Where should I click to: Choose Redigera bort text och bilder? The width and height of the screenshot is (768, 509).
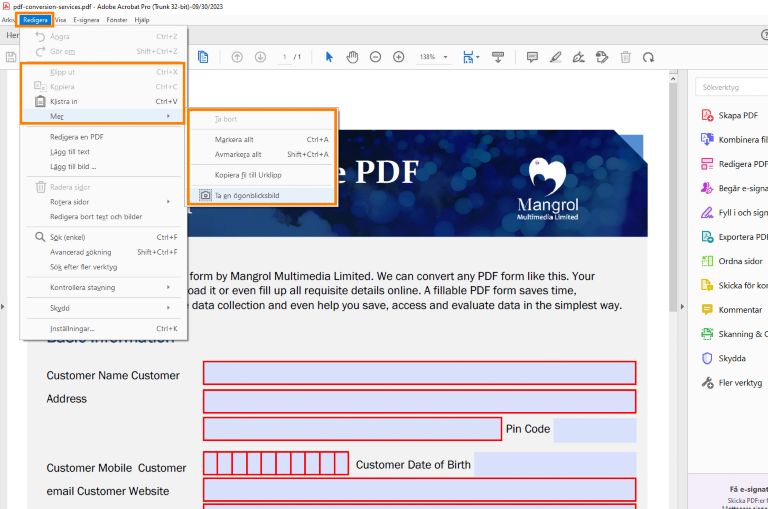pyautogui.click(x=103, y=217)
